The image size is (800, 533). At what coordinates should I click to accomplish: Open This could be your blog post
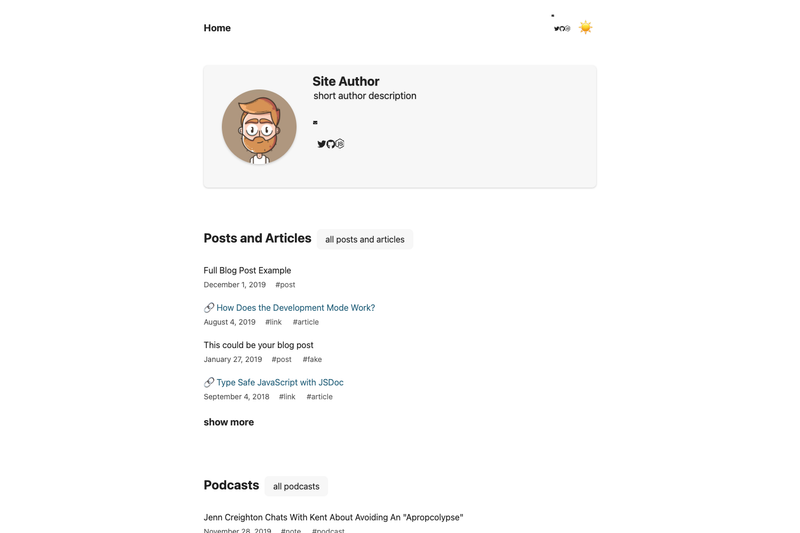click(259, 345)
